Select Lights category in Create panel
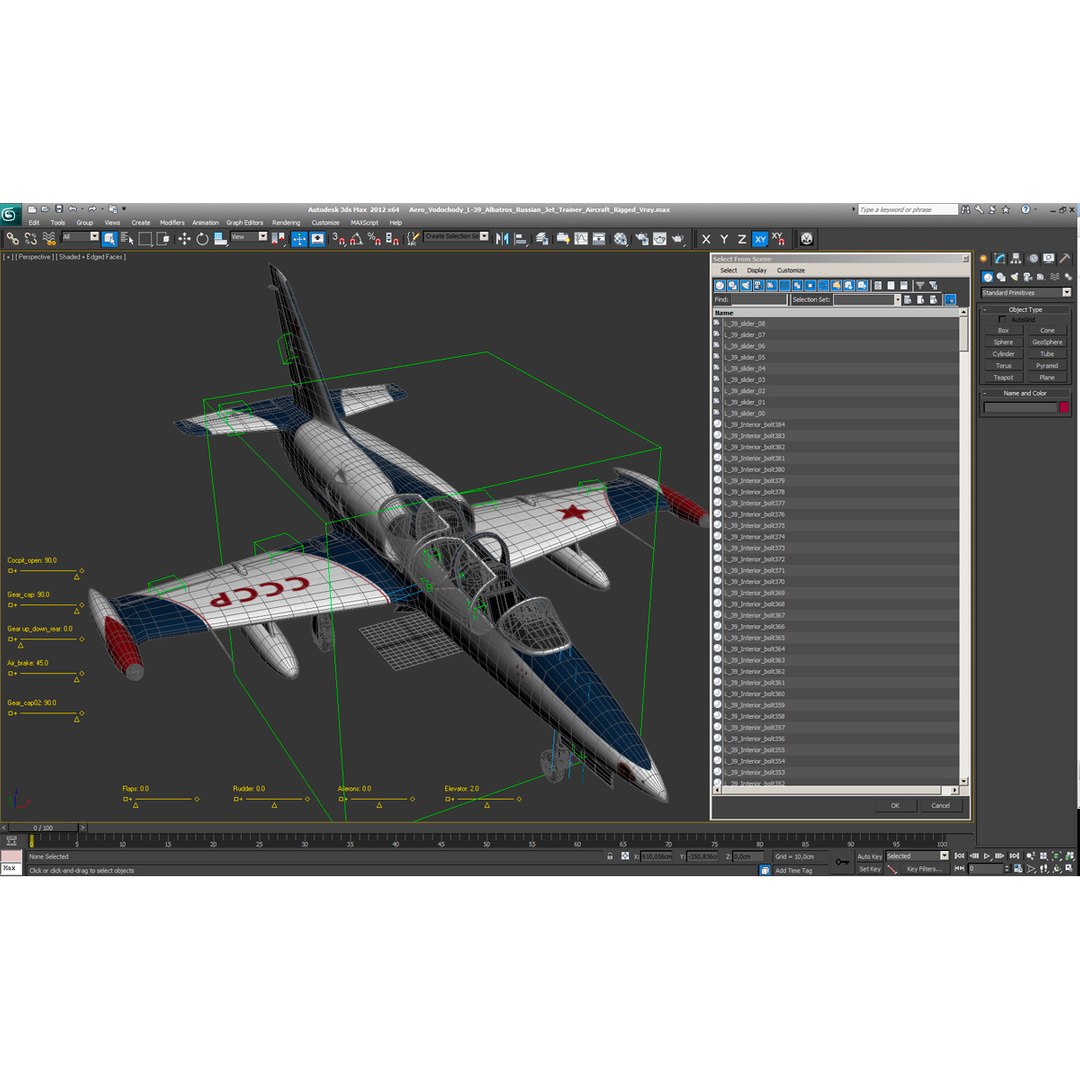The image size is (1080, 1080). click(x=1014, y=277)
